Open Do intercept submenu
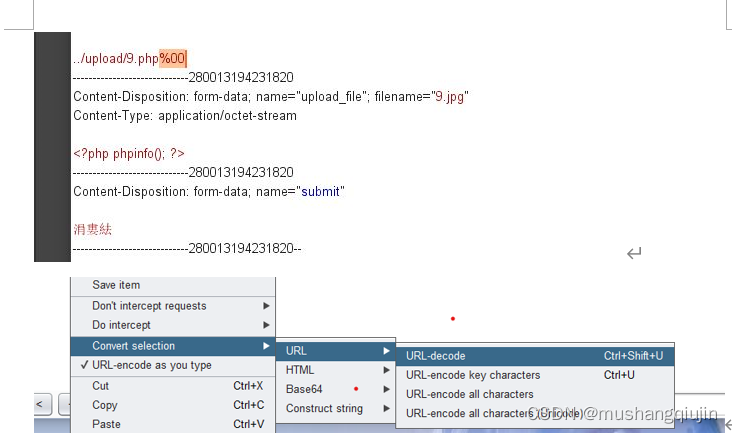Image resolution: width=732 pixels, height=433 pixels. point(173,325)
